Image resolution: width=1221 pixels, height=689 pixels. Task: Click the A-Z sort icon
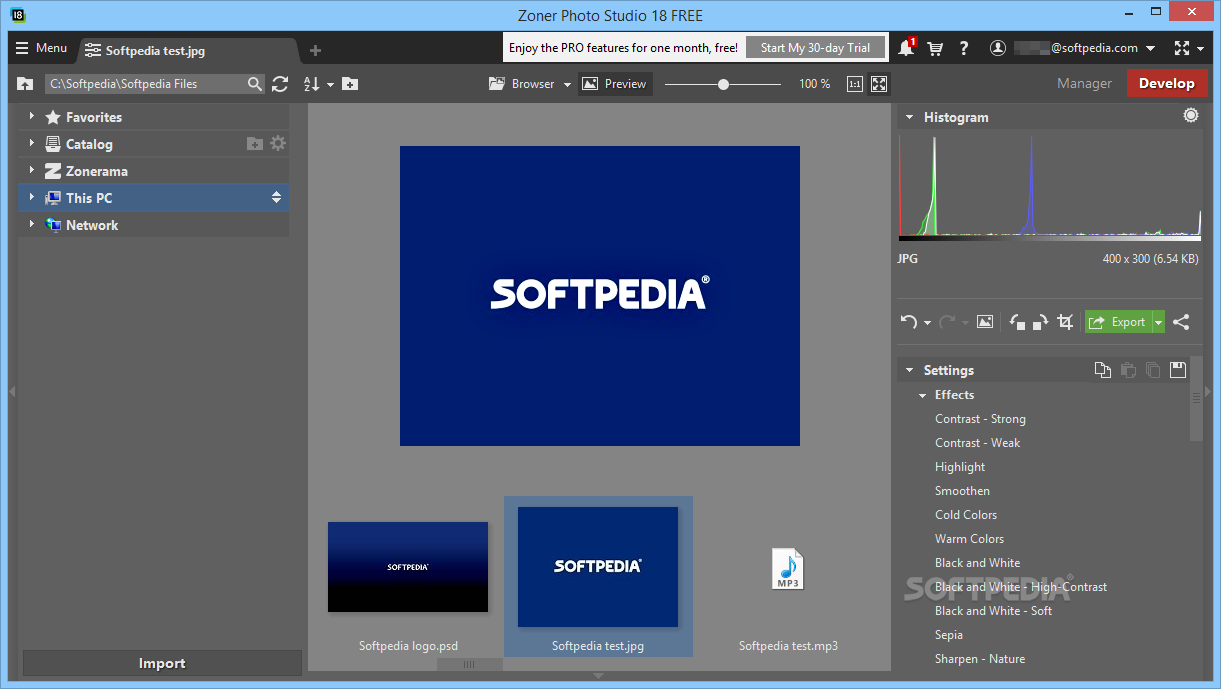[x=311, y=84]
